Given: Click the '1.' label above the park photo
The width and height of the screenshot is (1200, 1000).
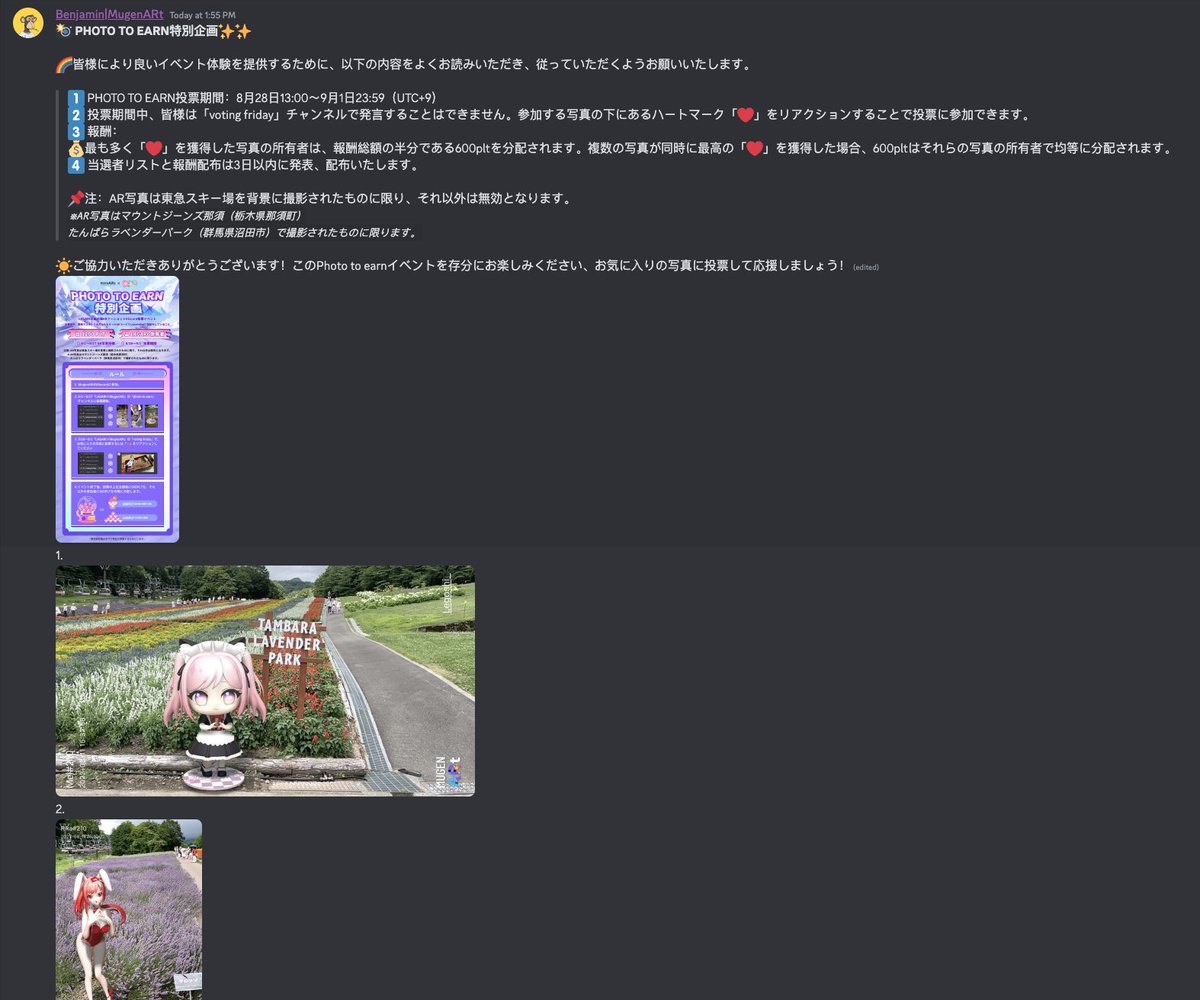Looking at the screenshot, I should pos(60,554).
